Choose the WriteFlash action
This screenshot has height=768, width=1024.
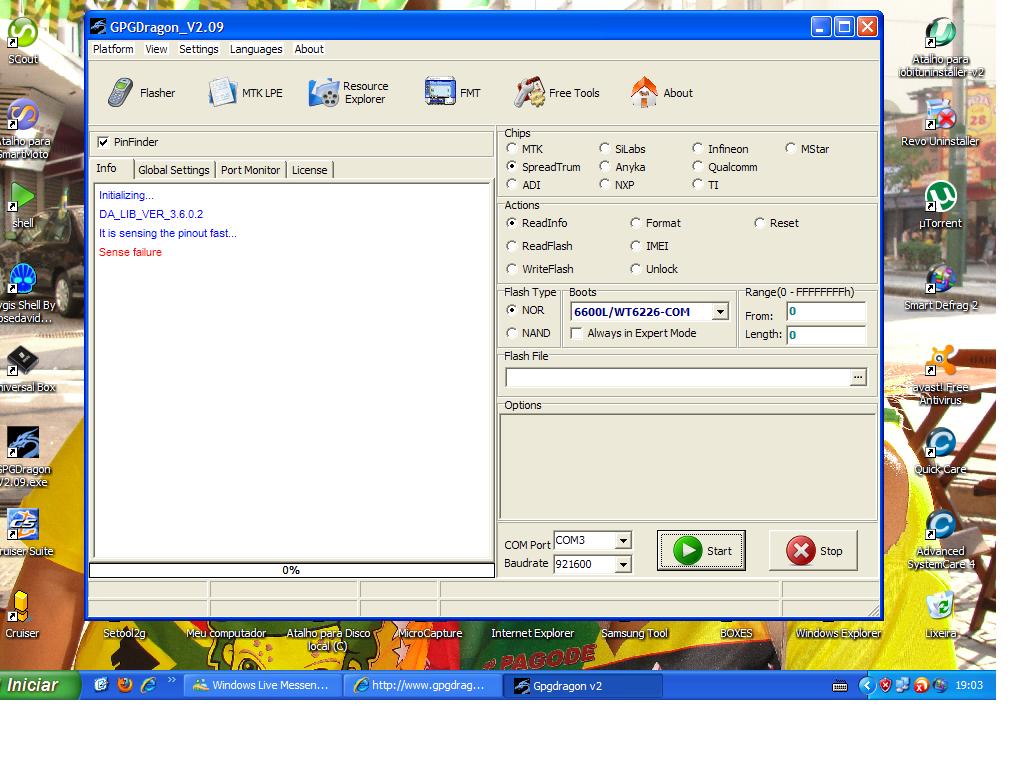coord(512,268)
